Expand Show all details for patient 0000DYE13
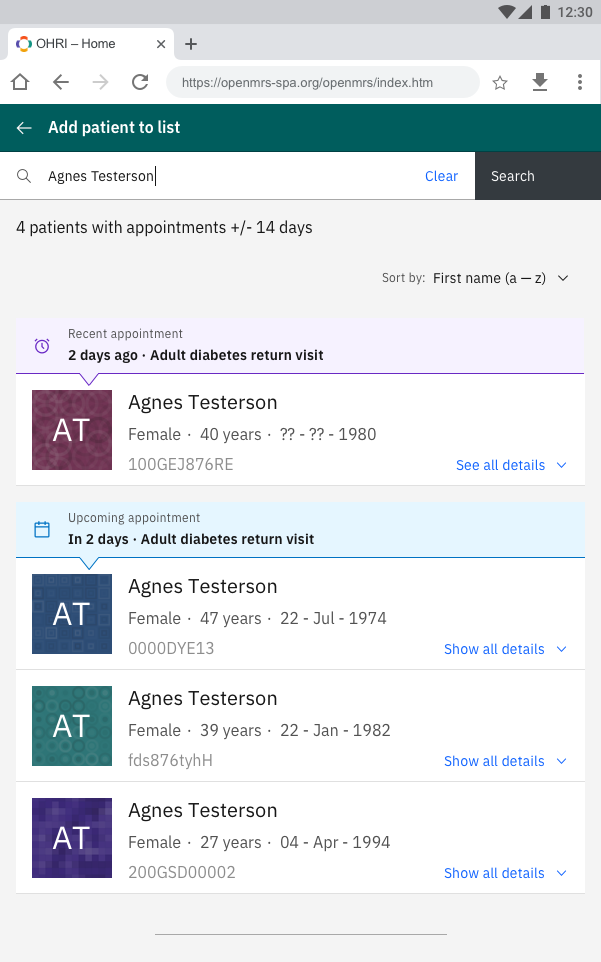The width and height of the screenshot is (601, 962). 504,649
